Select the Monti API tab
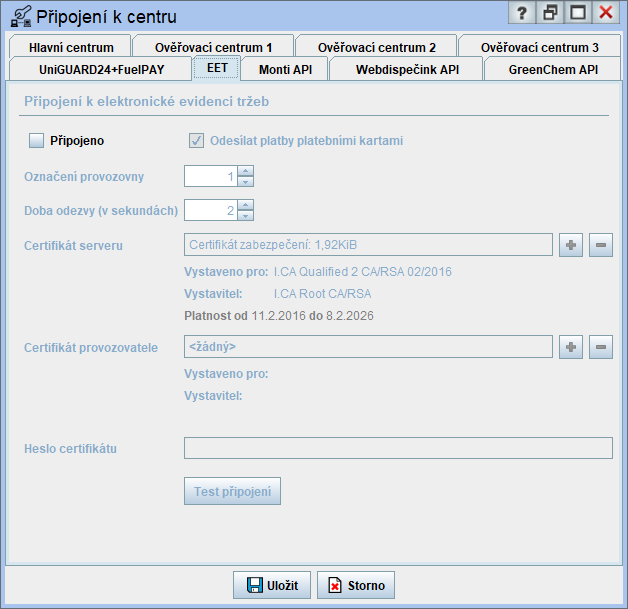Viewport: 628px width, 609px height. [x=285, y=69]
